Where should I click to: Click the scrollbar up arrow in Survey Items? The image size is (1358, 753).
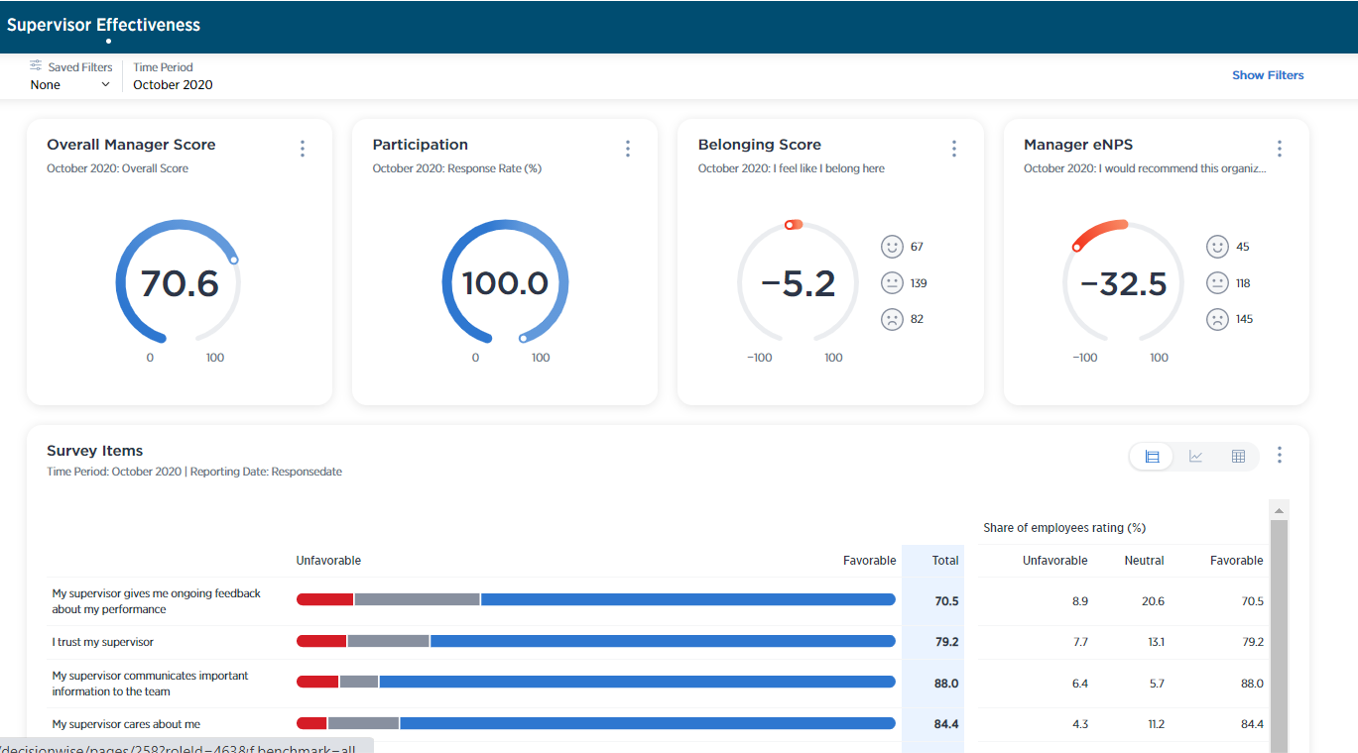tap(1278, 511)
